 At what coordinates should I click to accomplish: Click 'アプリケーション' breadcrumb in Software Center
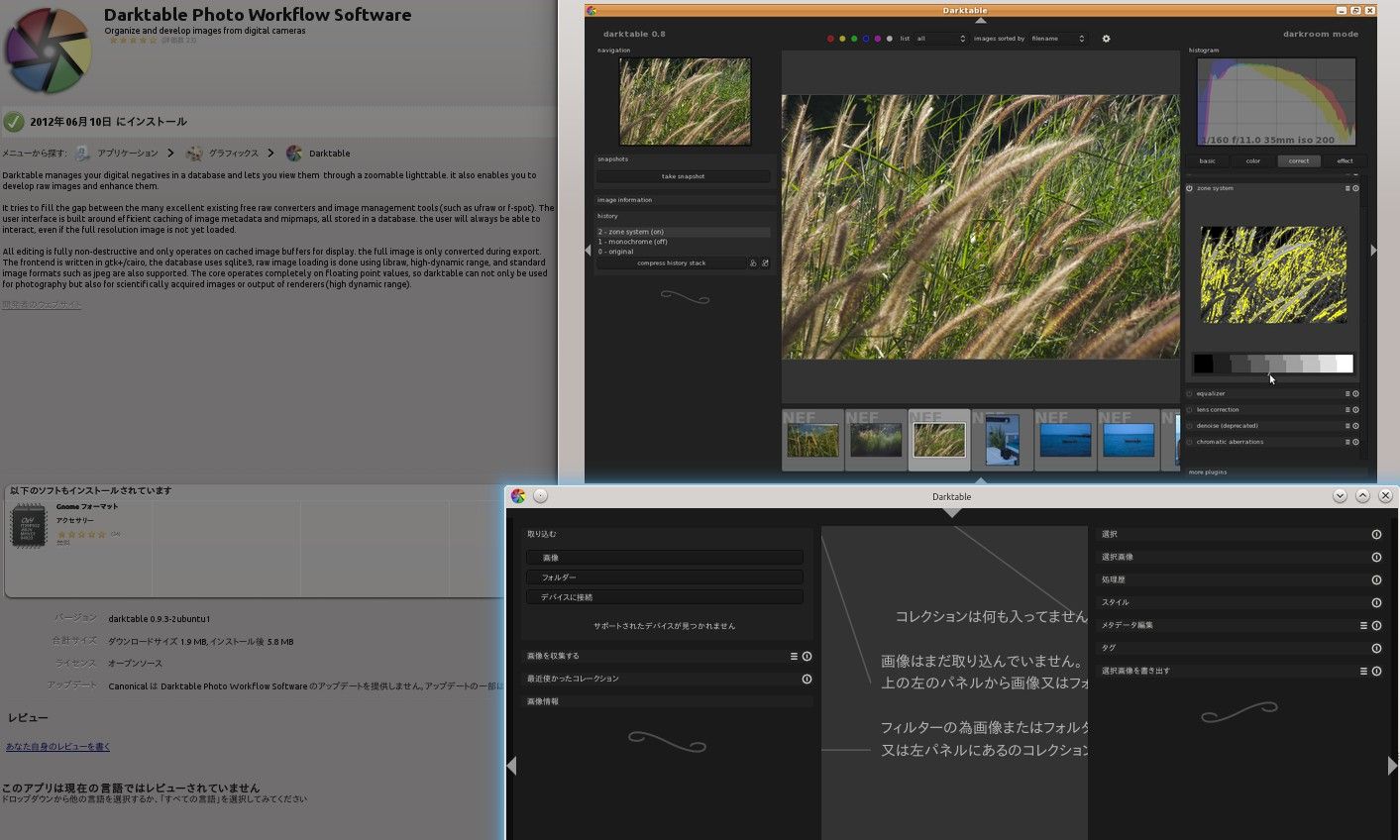pos(127,154)
